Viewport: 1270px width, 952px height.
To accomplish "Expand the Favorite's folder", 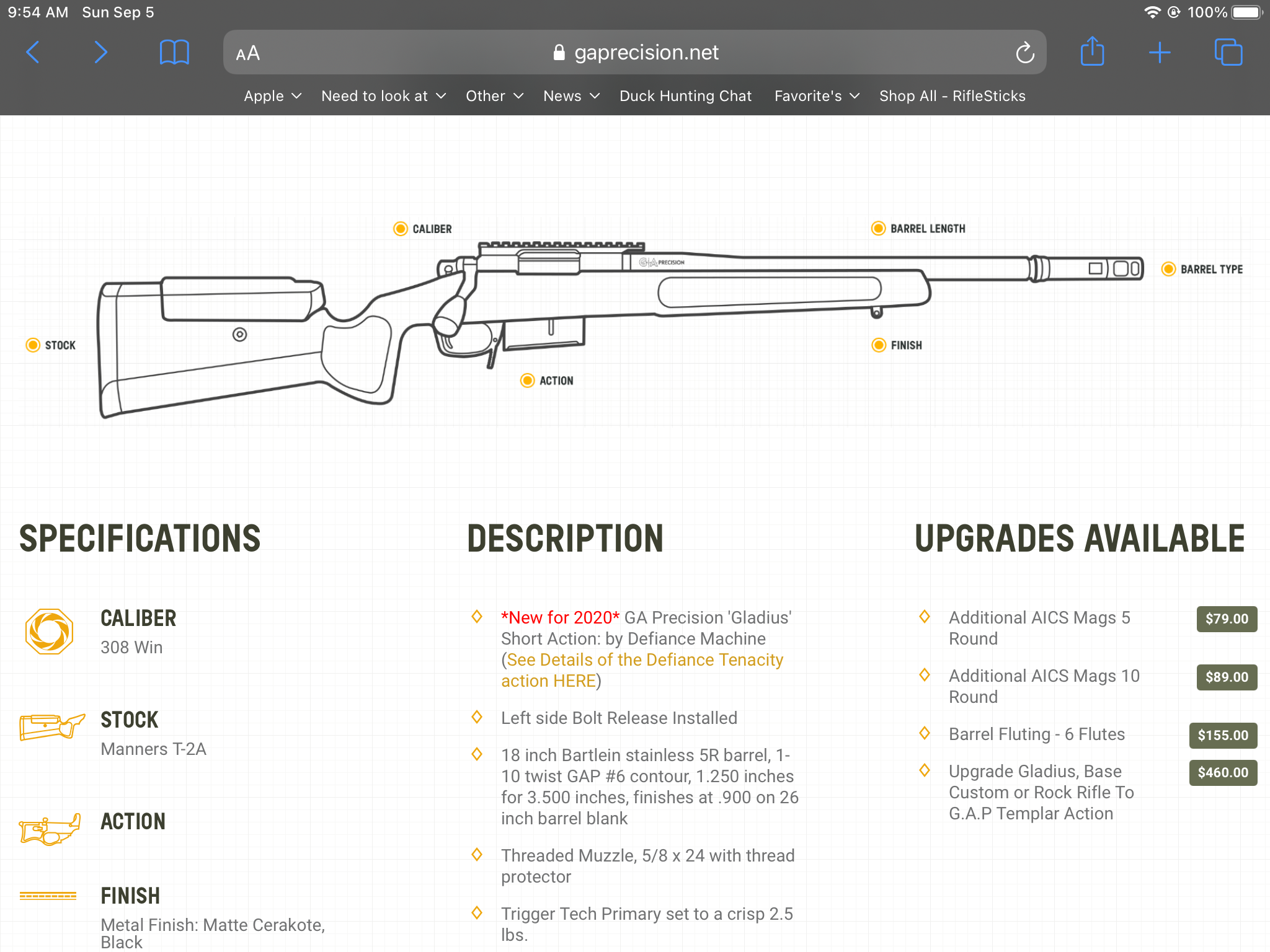I will pyautogui.click(x=817, y=96).
